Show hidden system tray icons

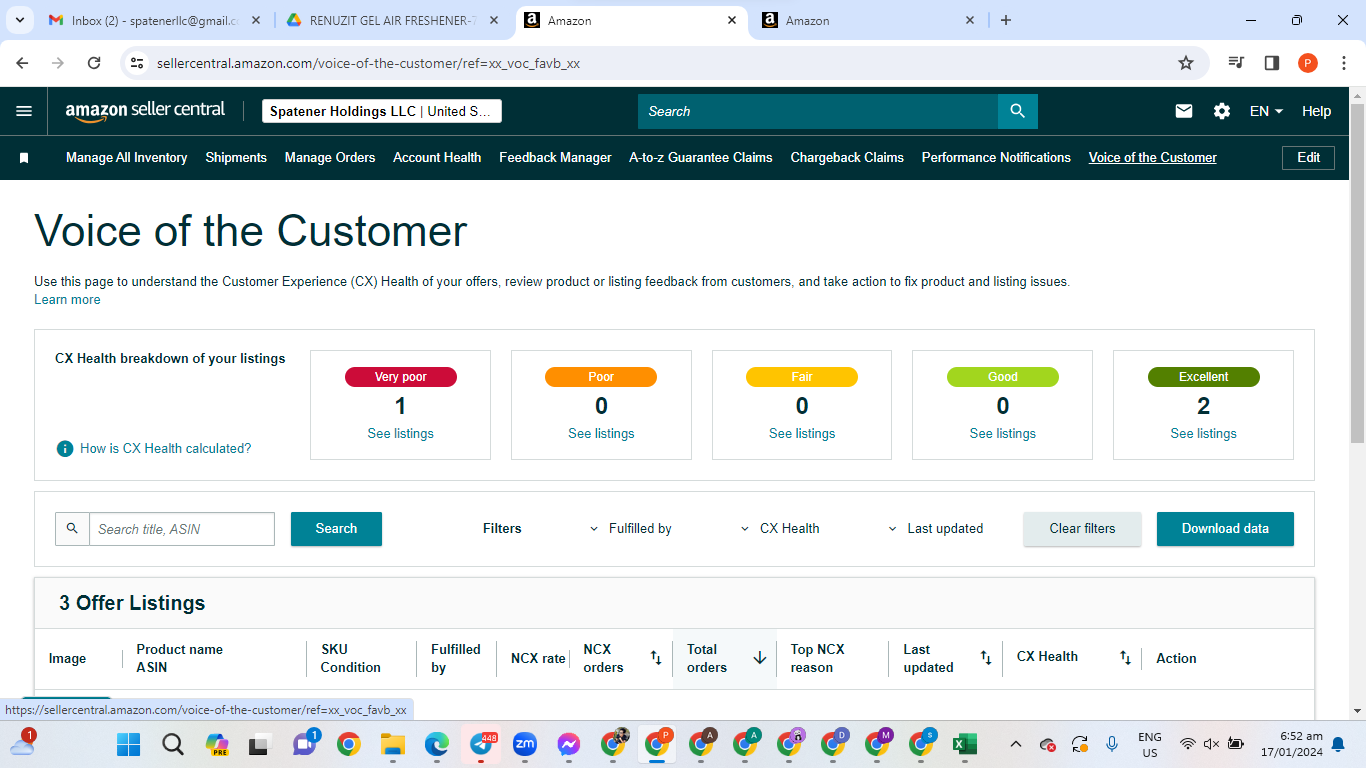point(1016,744)
